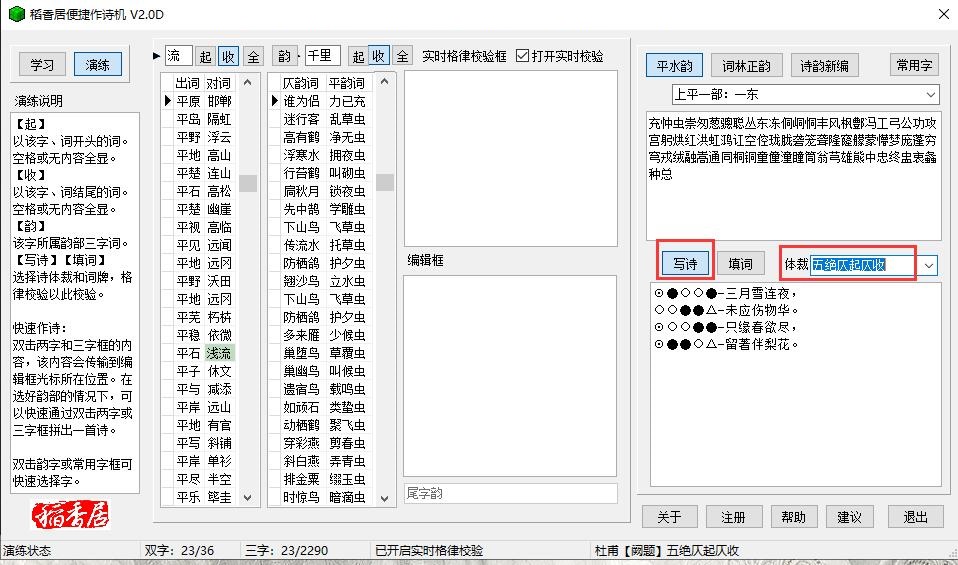Close the 稻香居便捷作诗机 window
Image resolution: width=958 pixels, height=565 pixels.
943,14
